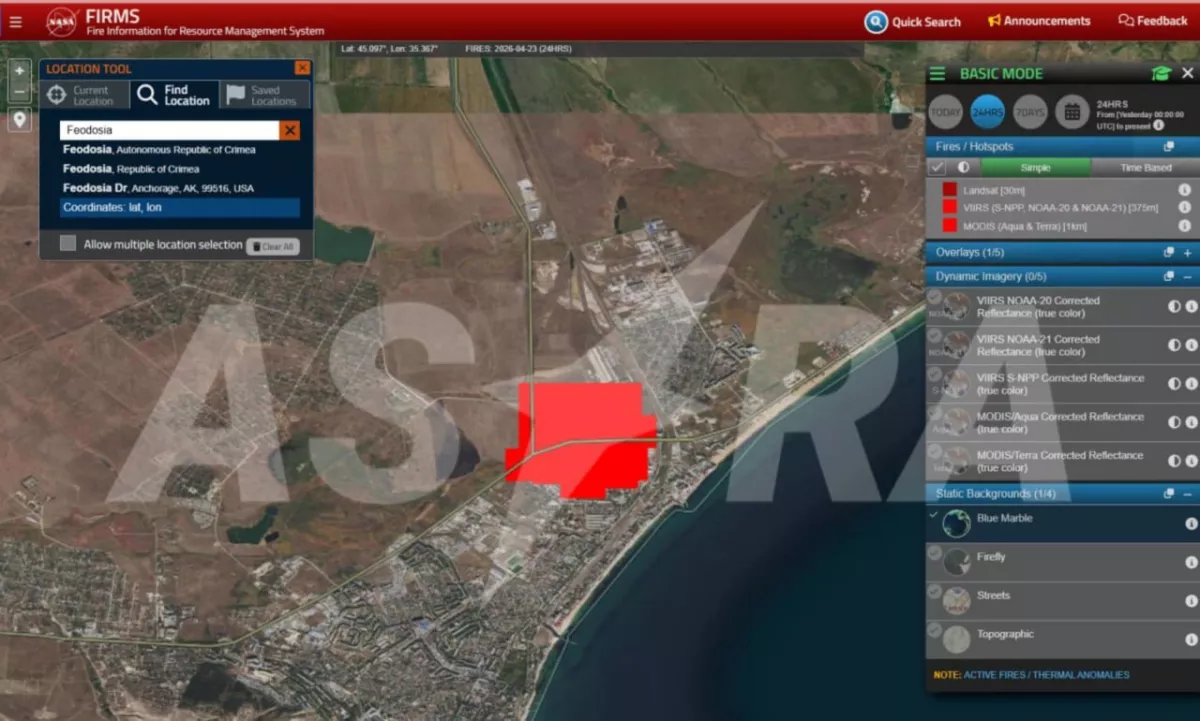Open Quick Search
1200x721 pixels.
click(x=912, y=21)
